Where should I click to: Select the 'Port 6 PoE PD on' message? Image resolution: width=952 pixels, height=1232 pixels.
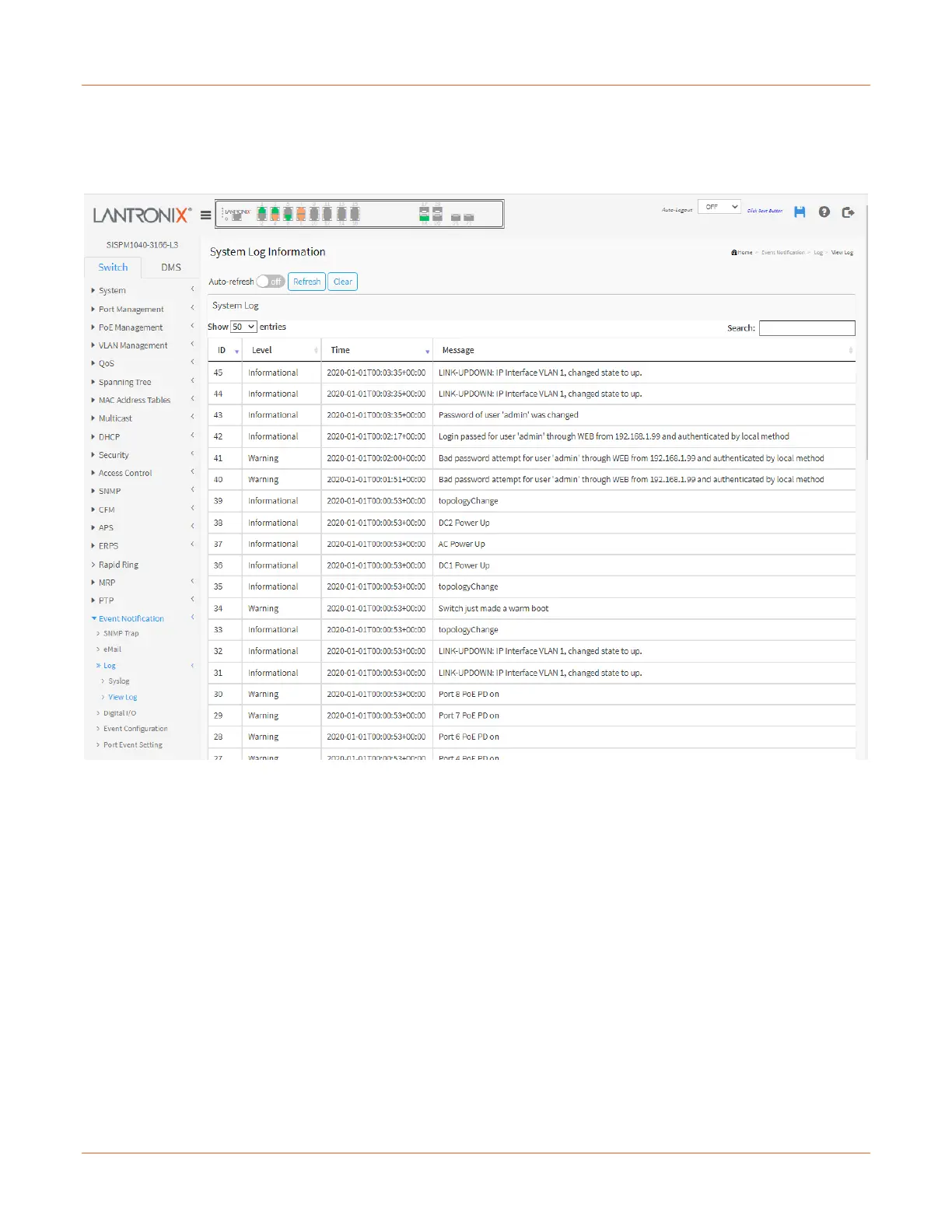(x=469, y=737)
